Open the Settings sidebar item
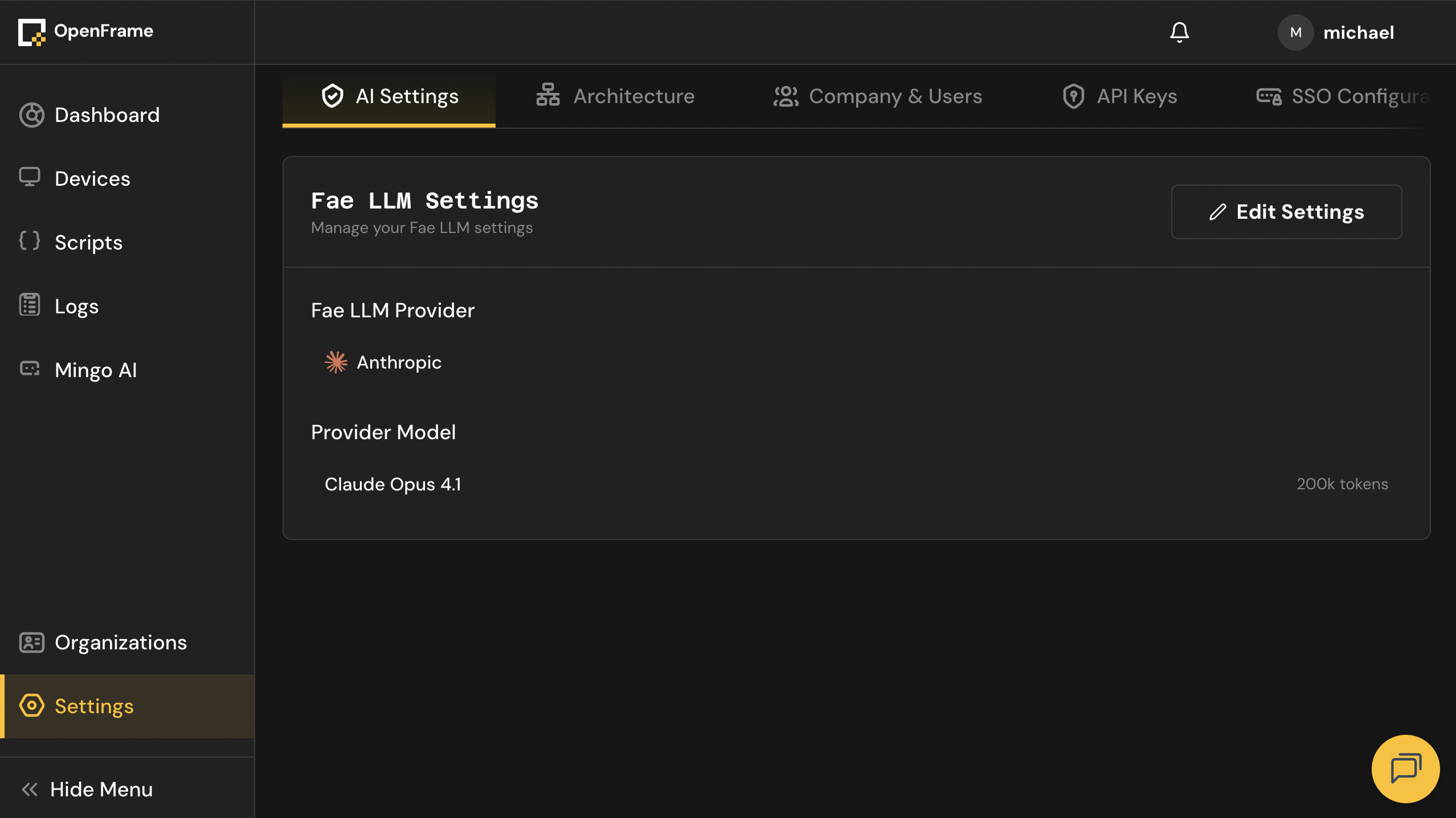Image resolution: width=1456 pixels, height=818 pixels. point(128,706)
